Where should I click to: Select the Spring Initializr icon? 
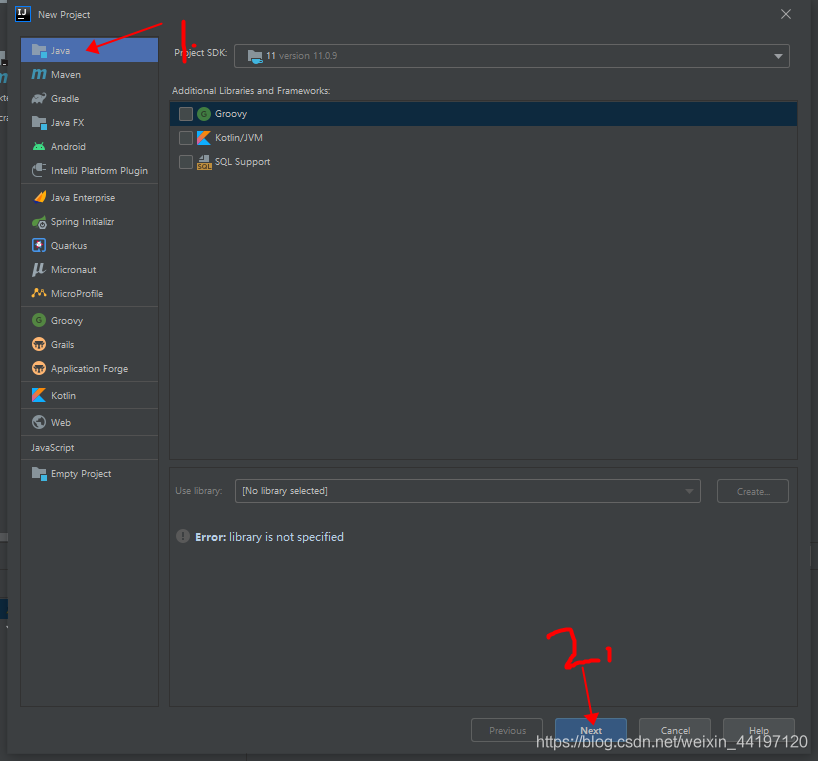pos(39,222)
